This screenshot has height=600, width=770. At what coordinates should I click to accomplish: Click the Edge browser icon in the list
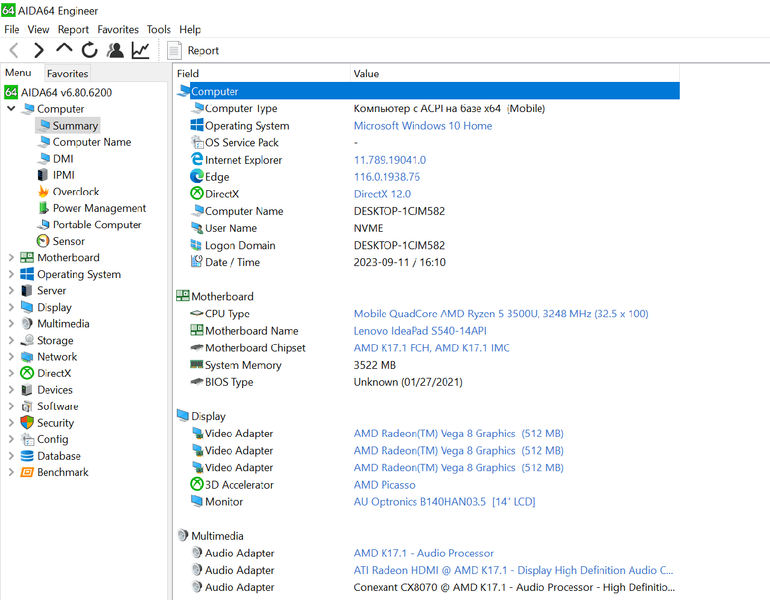197,176
